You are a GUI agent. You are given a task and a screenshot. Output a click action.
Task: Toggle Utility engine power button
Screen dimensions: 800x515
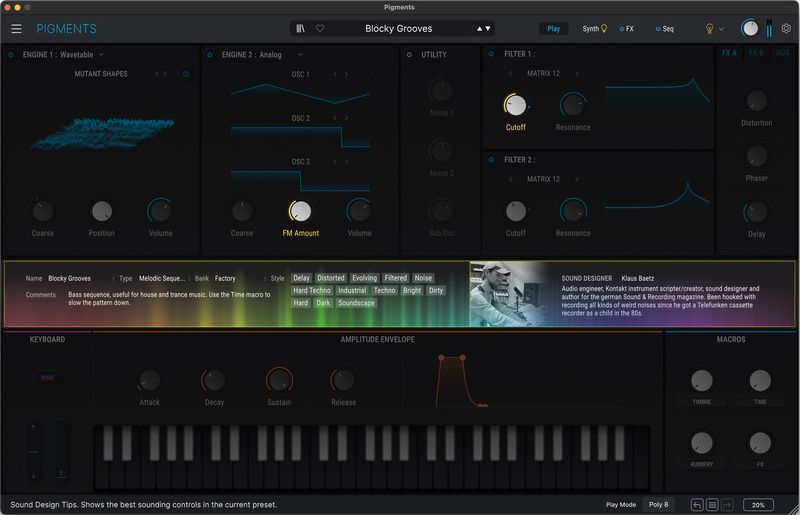(409, 55)
